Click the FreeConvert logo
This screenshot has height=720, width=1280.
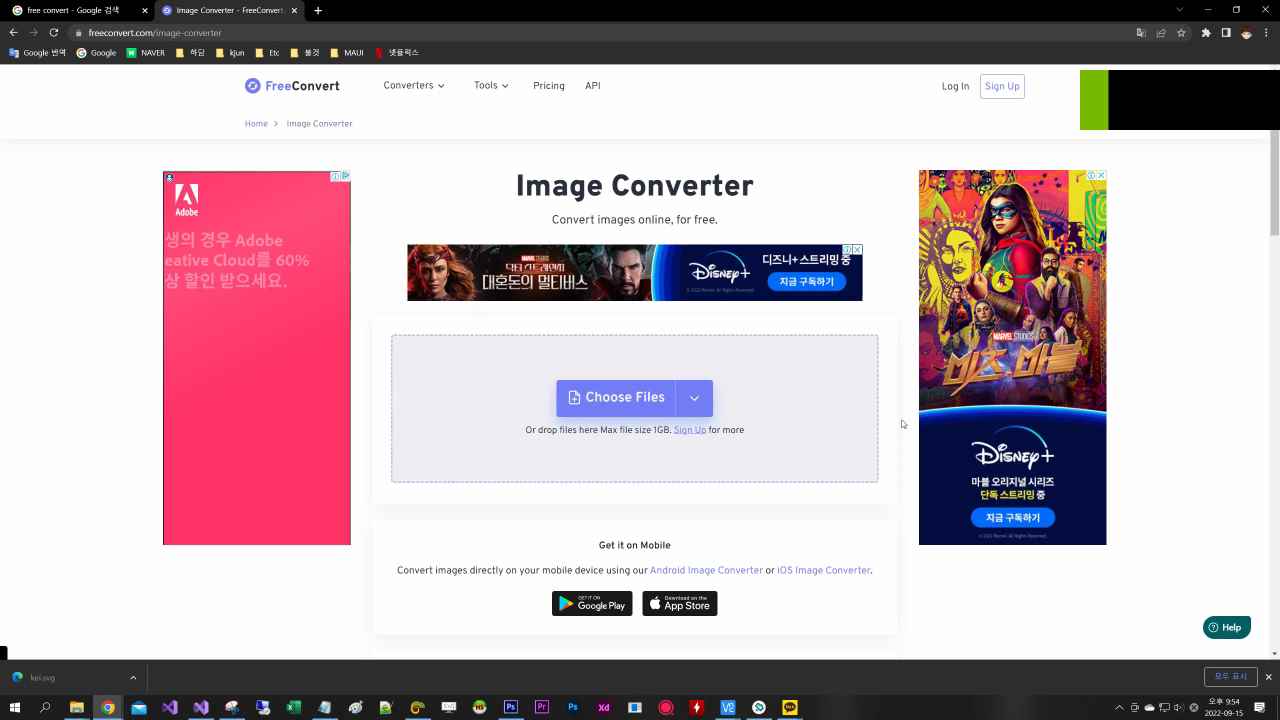click(292, 86)
